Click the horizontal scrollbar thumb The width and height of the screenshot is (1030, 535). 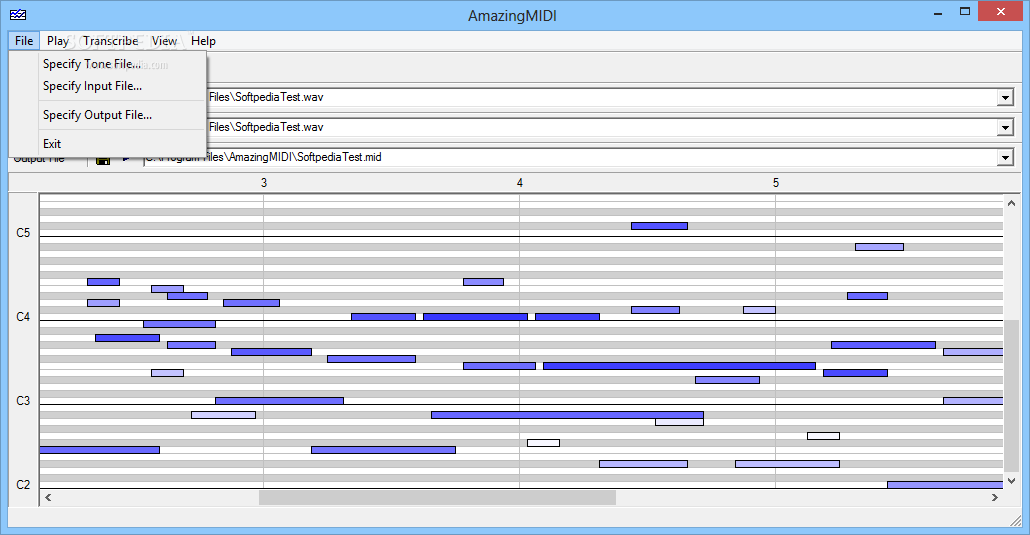click(x=437, y=498)
